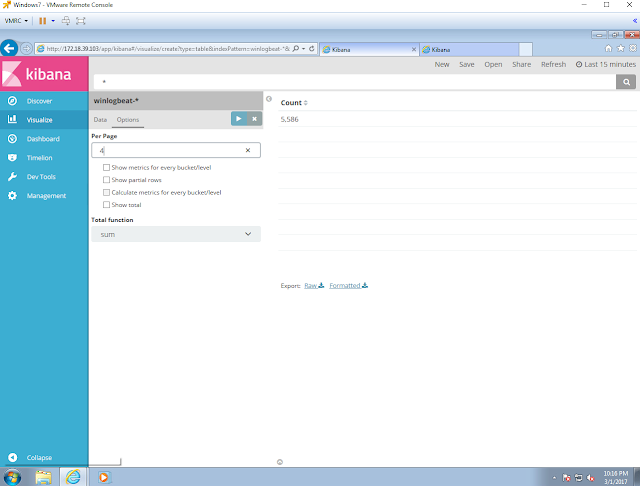Enable Show metrics for every bucket/level

(x=107, y=167)
